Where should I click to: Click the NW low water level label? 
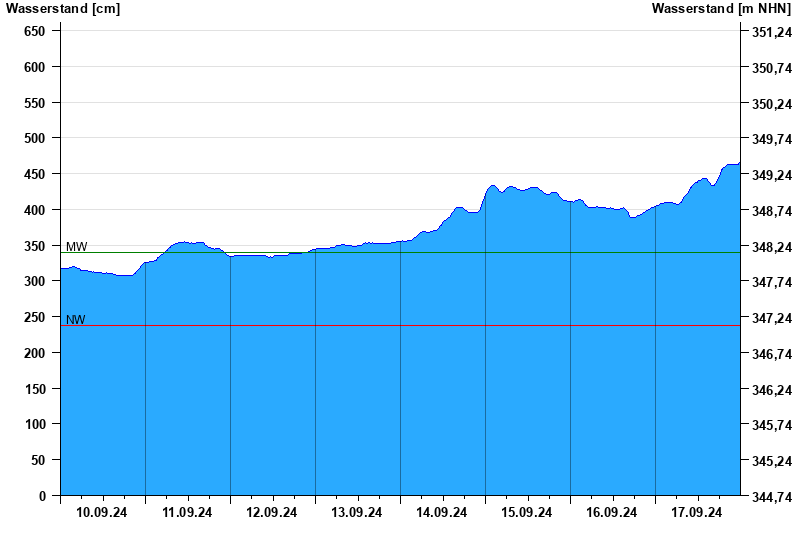76,320
